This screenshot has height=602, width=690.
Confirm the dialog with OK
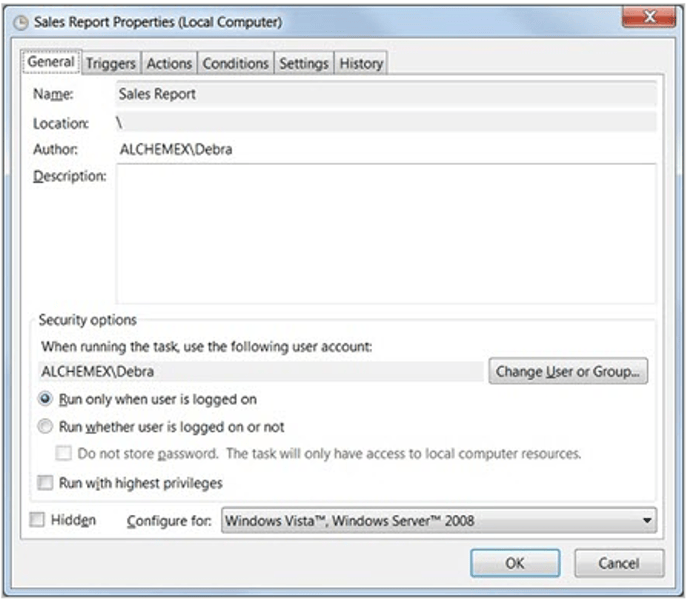click(514, 563)
